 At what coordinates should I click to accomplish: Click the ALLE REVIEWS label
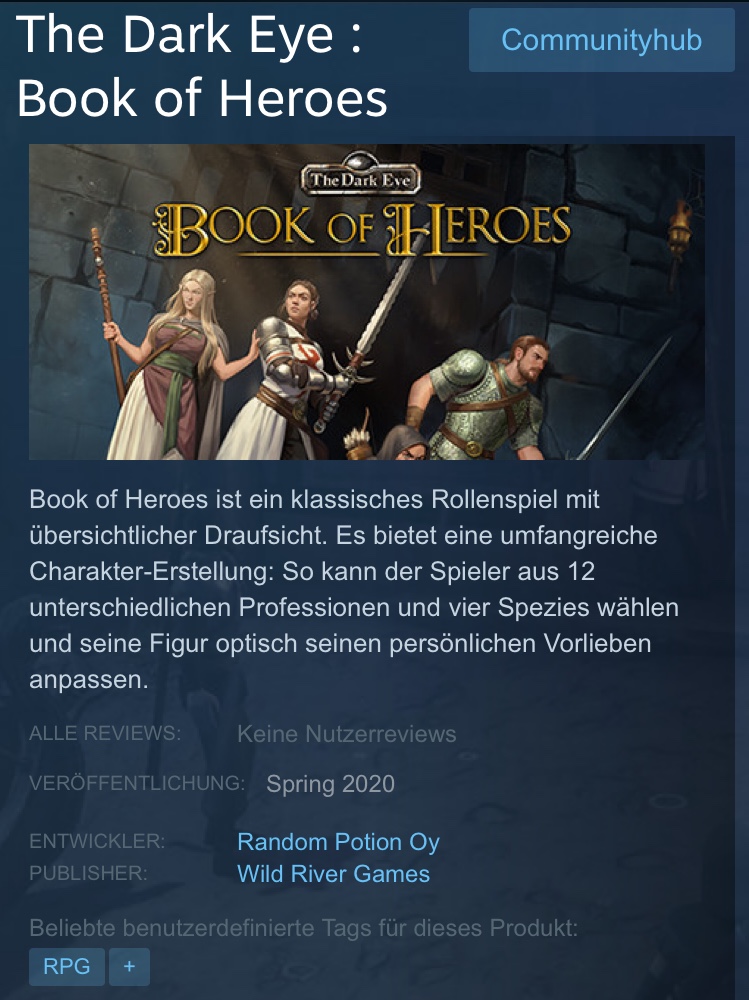(105, 733)
